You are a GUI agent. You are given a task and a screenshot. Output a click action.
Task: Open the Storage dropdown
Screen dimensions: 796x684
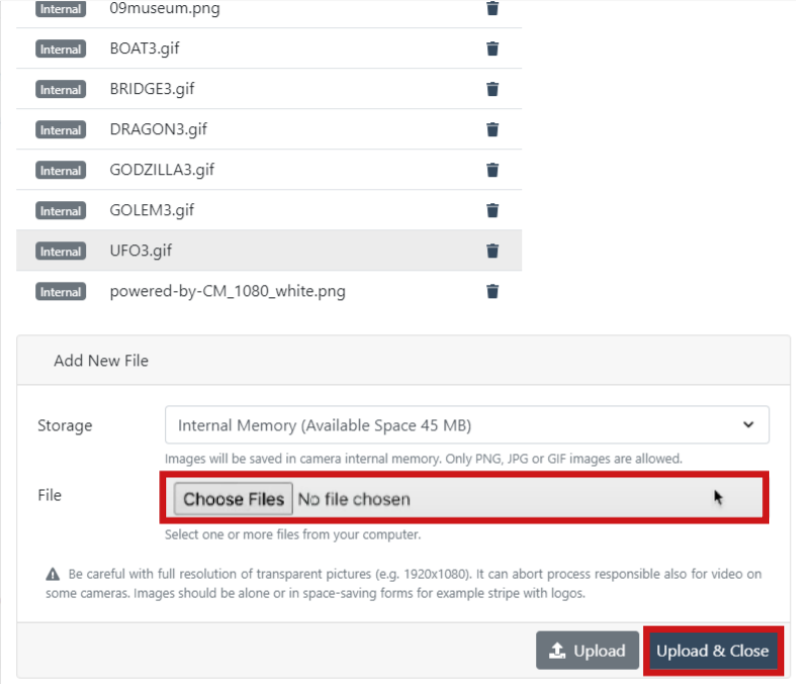pos(467,425)
